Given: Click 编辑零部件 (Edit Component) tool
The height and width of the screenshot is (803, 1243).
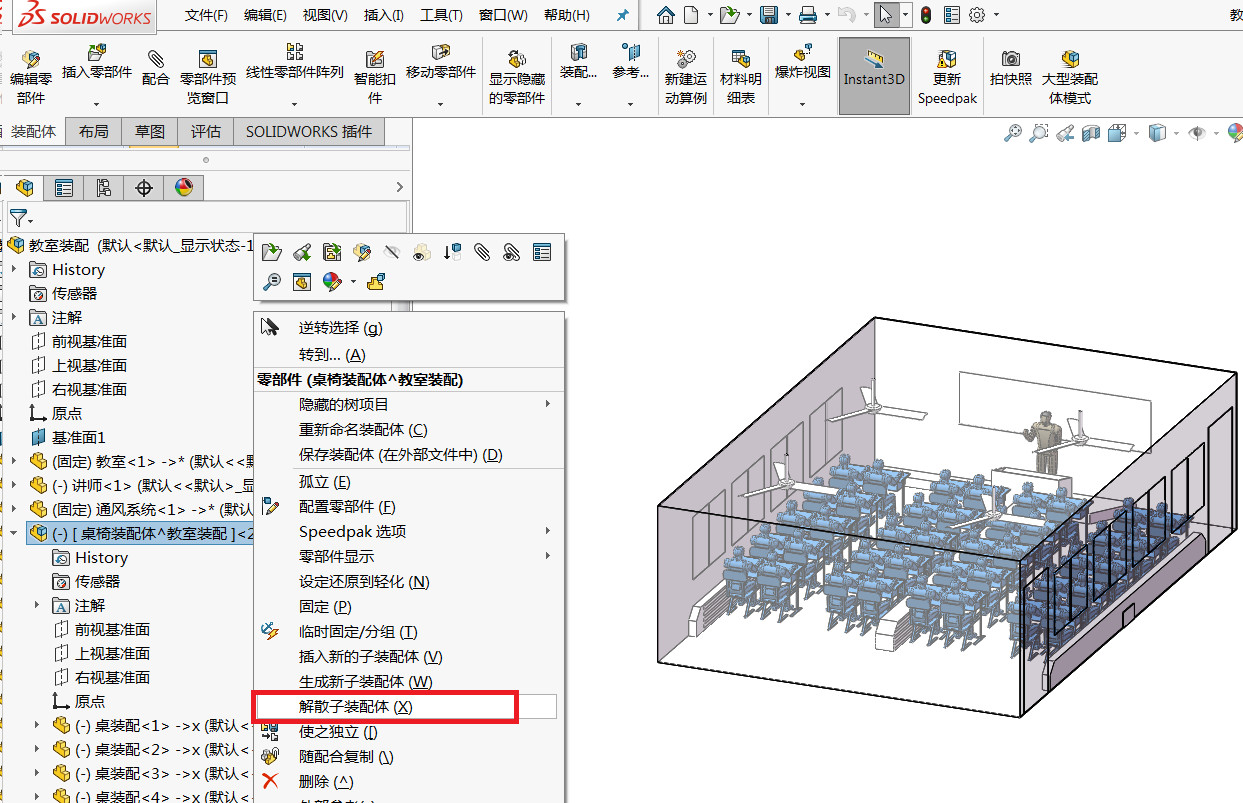Looking at the screenshot, I should point(31,77).
